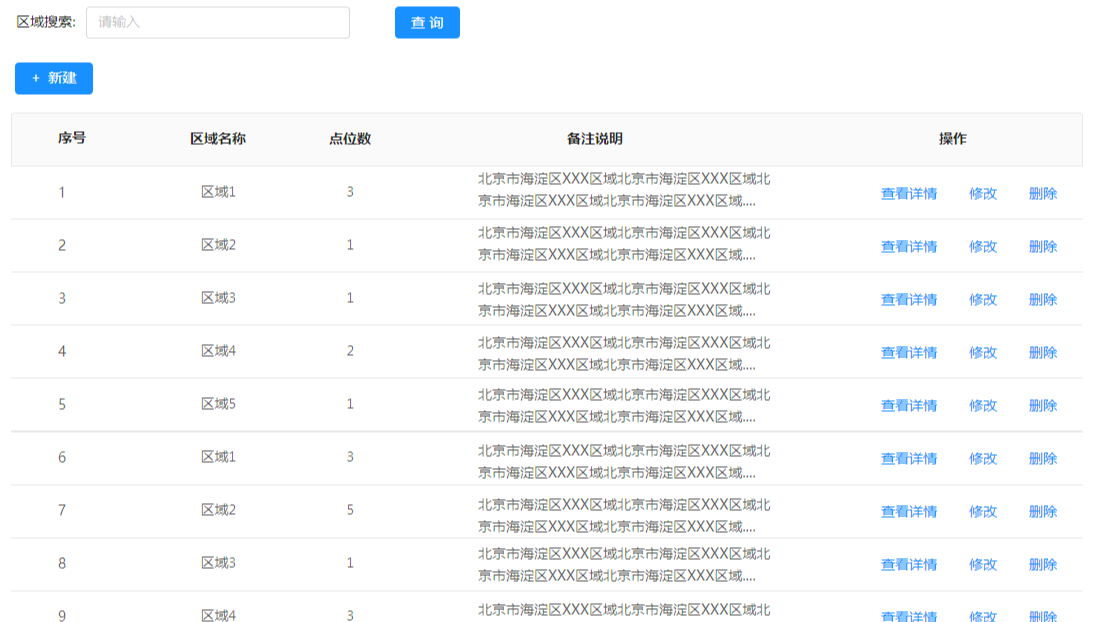View details of row 2 区域2

(x=908, y=247)
